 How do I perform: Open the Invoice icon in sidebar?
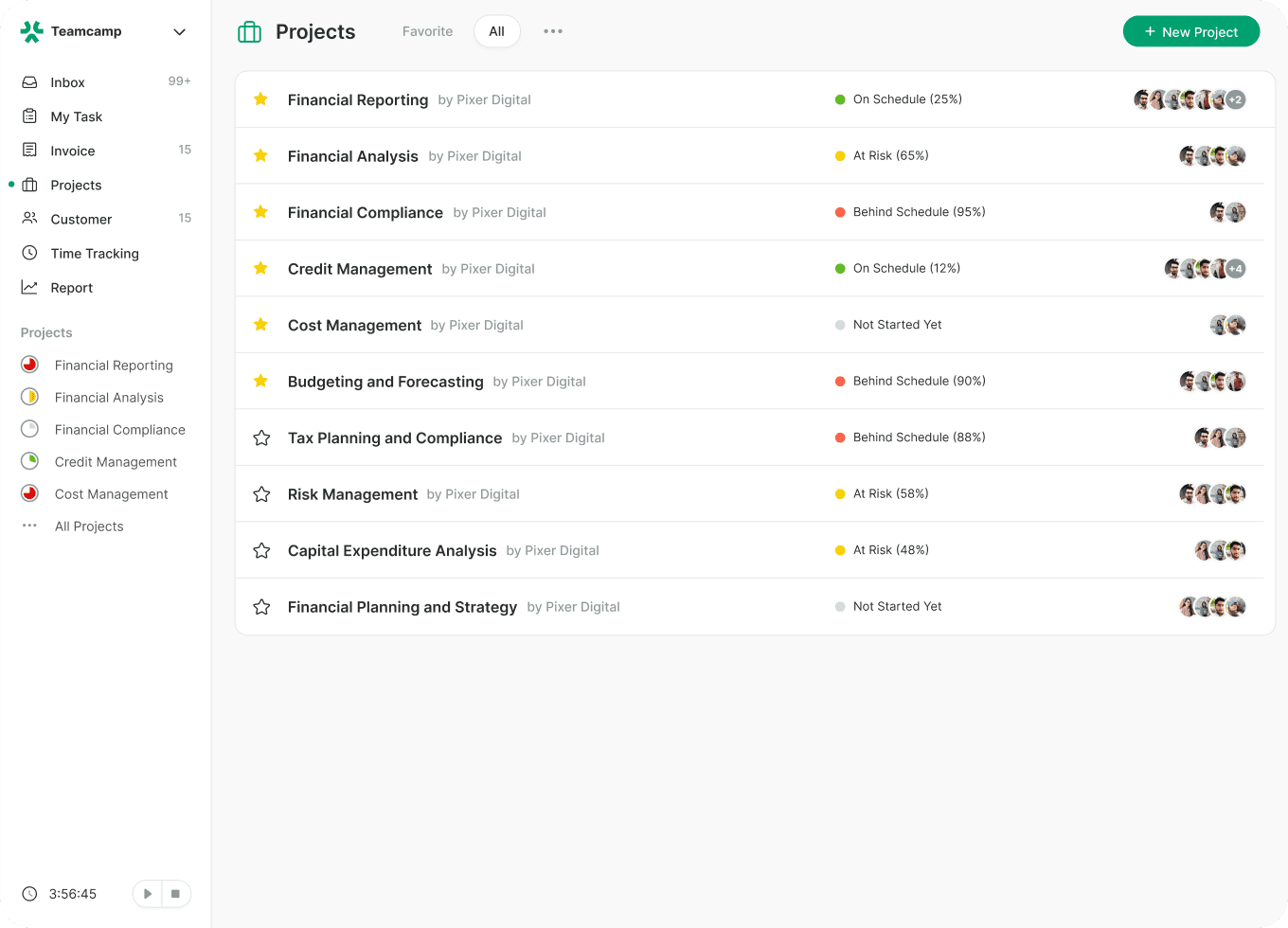(x=30, y=151)
